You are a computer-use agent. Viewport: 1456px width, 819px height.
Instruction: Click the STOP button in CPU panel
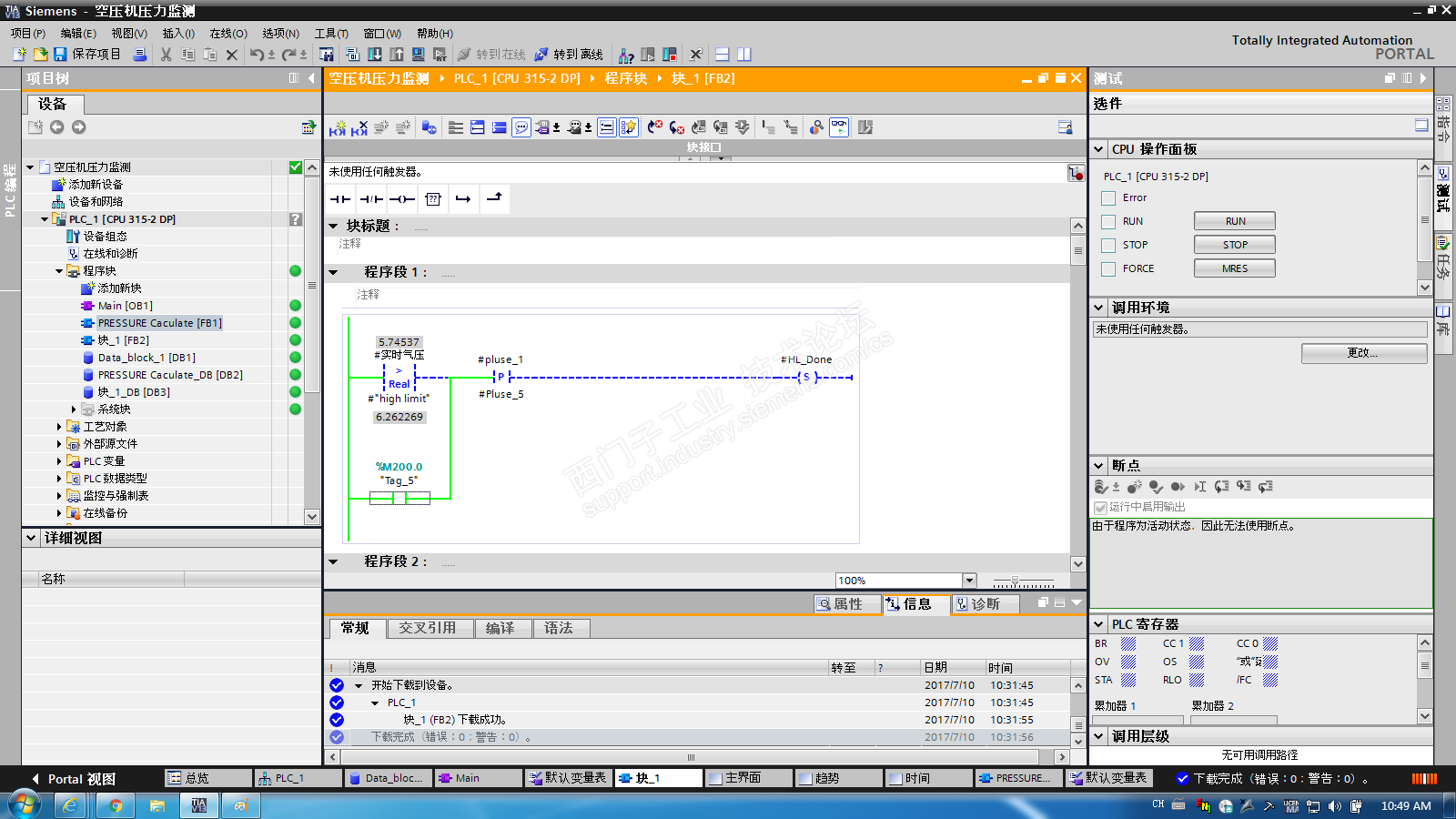(1235, 245)
